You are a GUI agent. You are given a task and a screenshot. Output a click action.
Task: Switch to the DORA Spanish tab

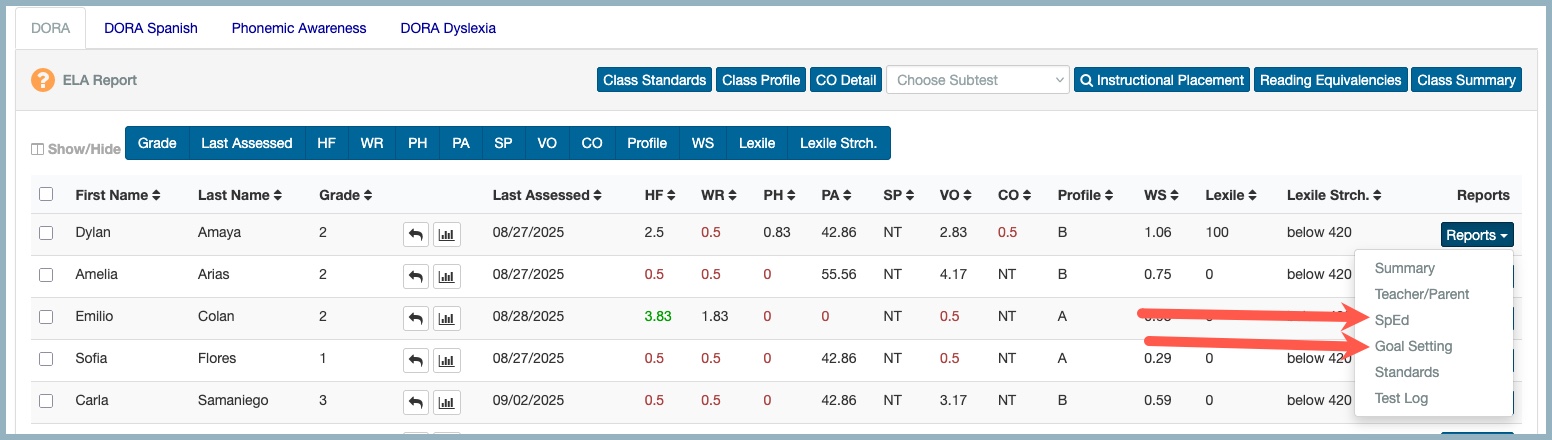[151, 28]
